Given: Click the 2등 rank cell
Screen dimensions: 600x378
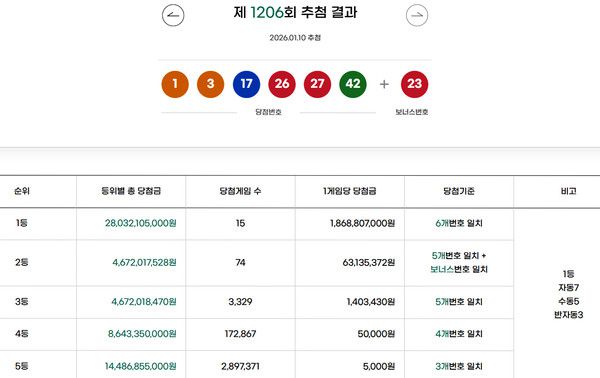Looking at the screenshot, I should coord(22,262).
